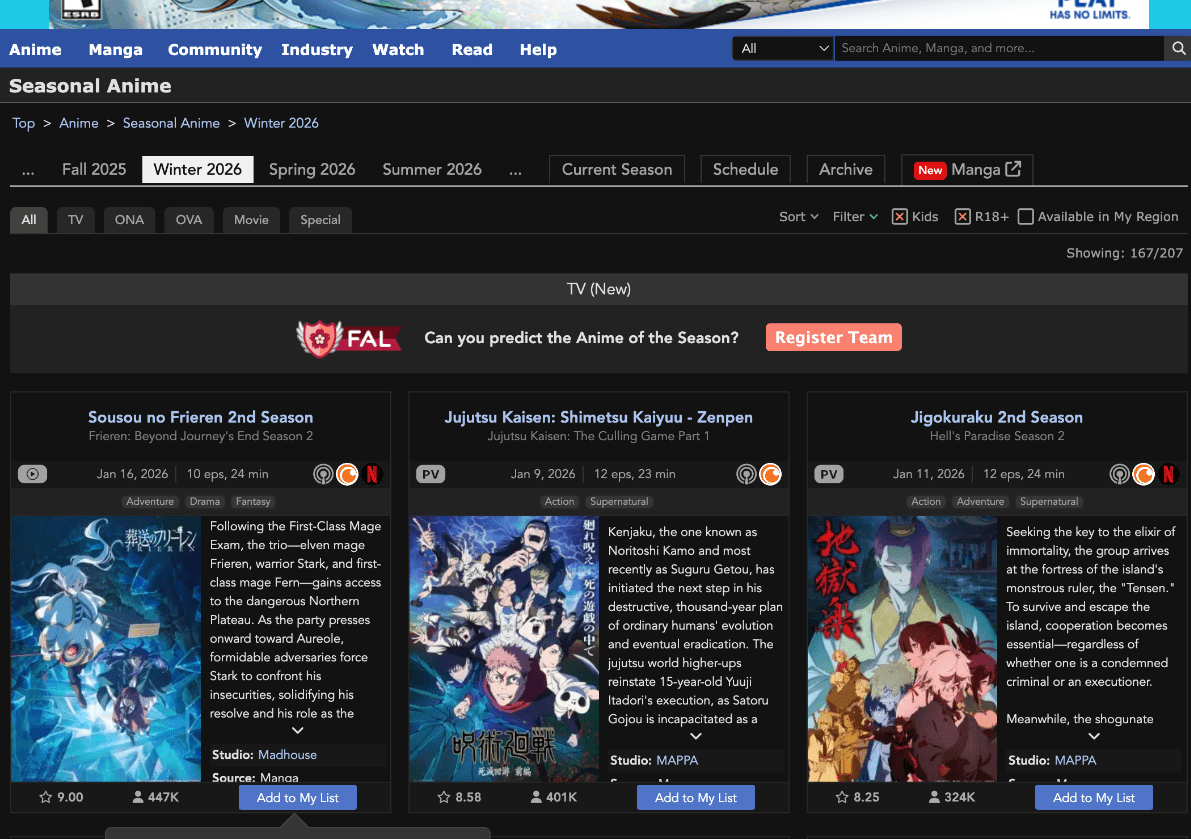
Task: Expand Jujutsu Kaisen synopsis chevron
Action: [696, 736]
